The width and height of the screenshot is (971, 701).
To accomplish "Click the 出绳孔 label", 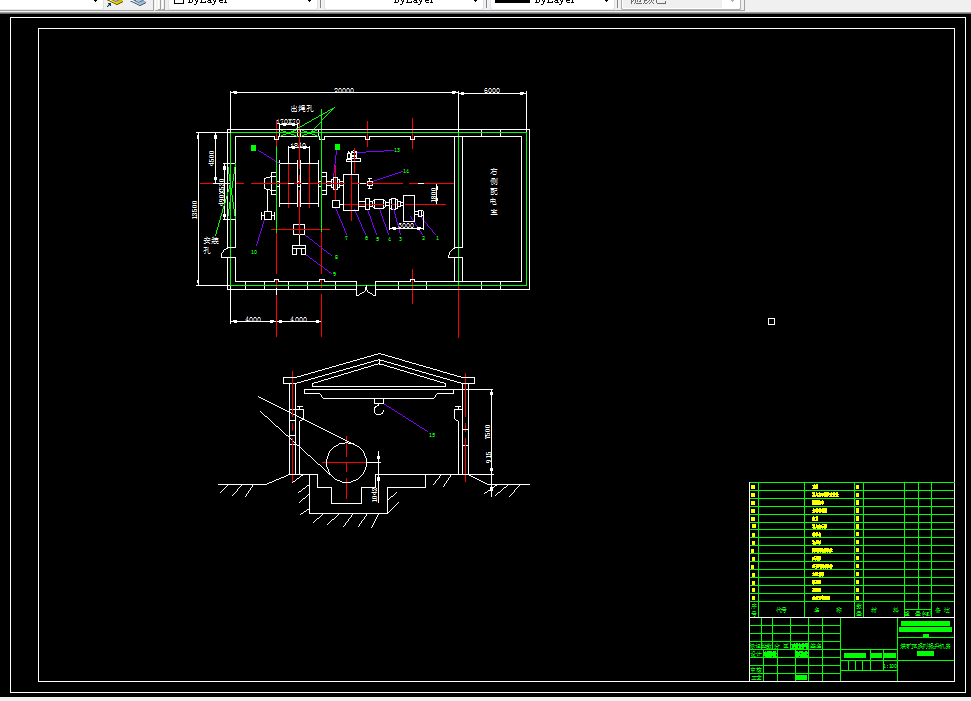I will [x=302, y=108].
